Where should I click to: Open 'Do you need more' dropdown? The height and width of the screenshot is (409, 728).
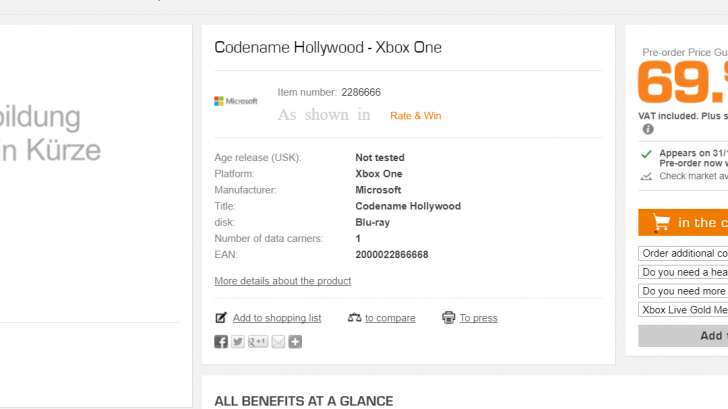[x=683, y=291]
